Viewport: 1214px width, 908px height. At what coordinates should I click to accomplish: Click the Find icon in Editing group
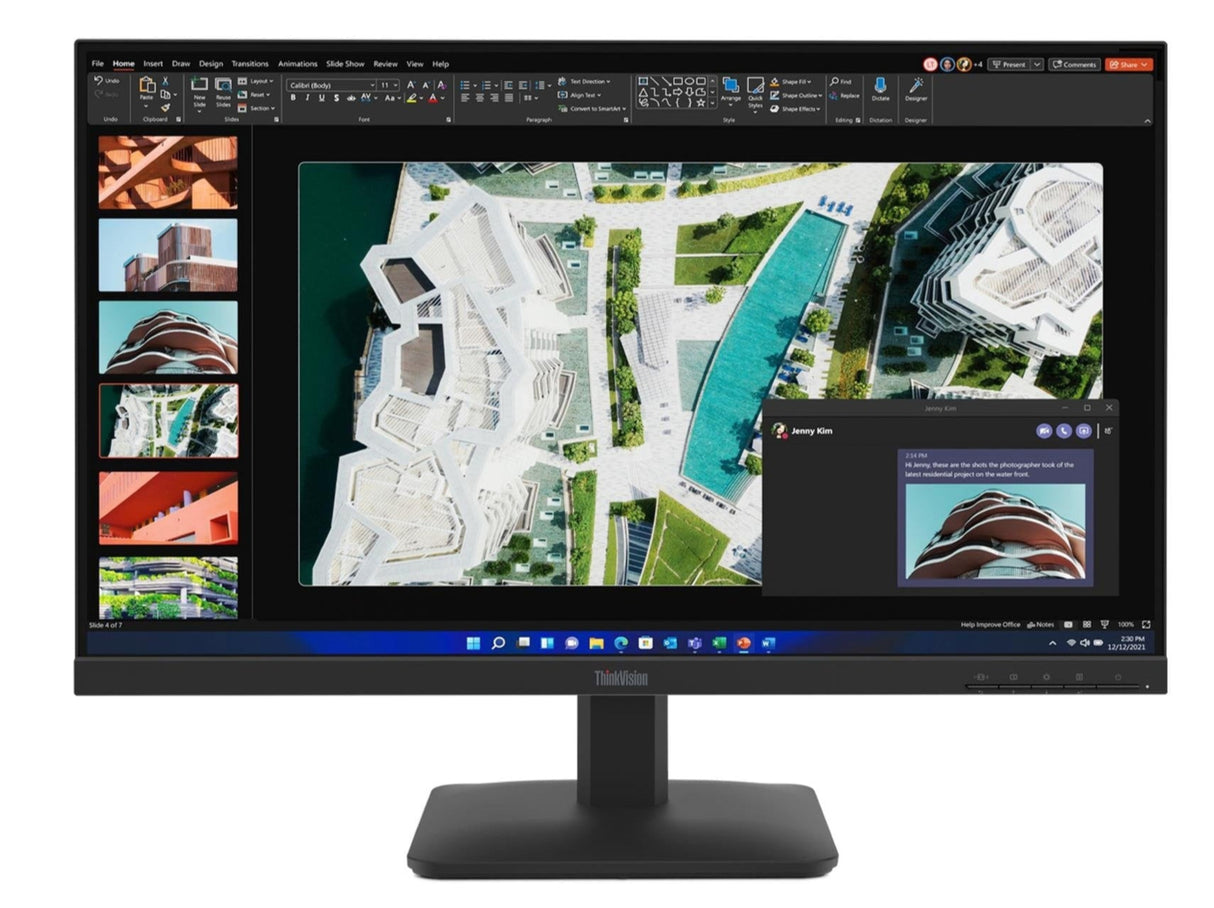point(836,80)
